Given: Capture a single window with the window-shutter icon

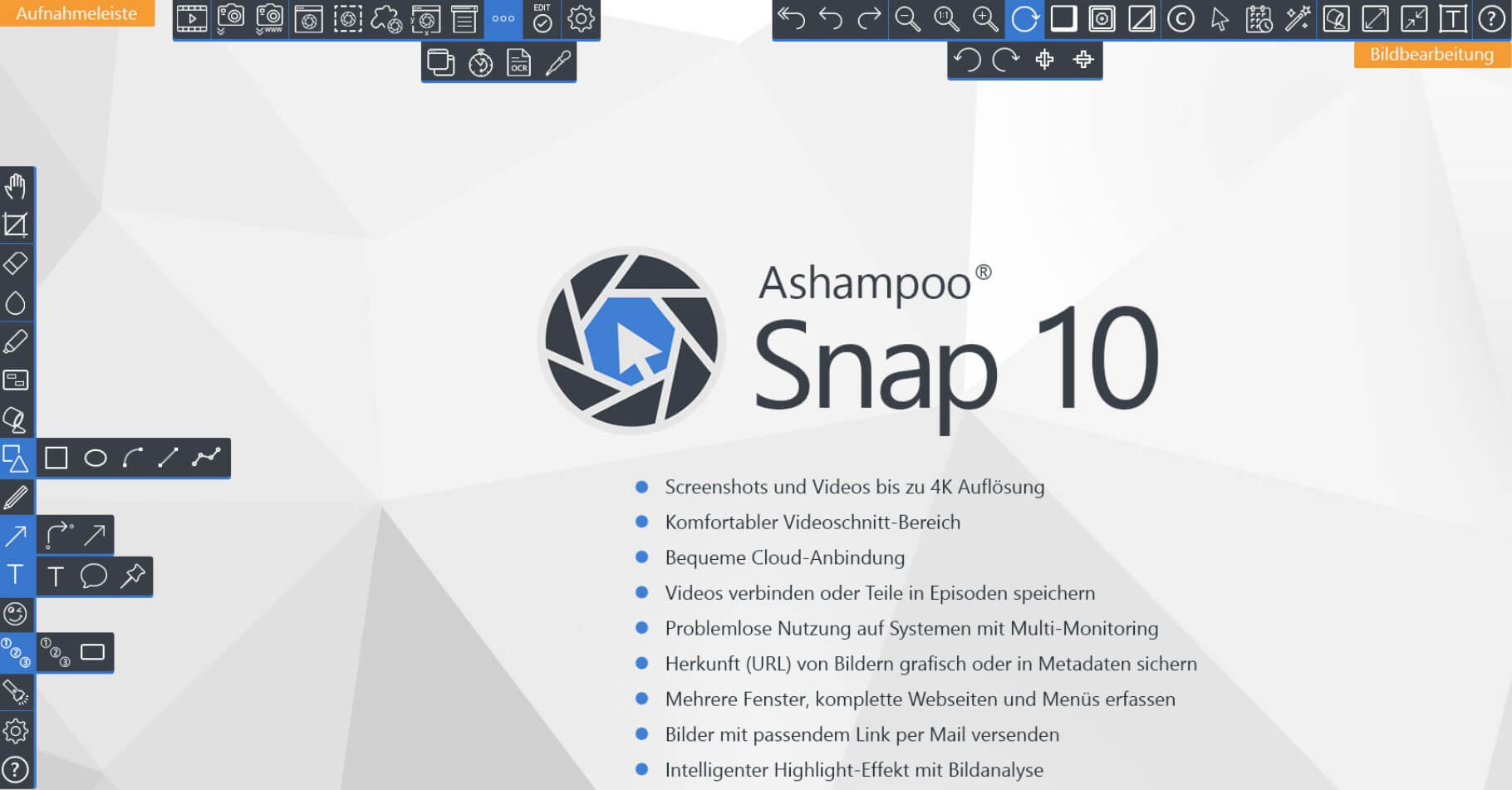Looking at the screenshot, I should (x=309, y=18).
